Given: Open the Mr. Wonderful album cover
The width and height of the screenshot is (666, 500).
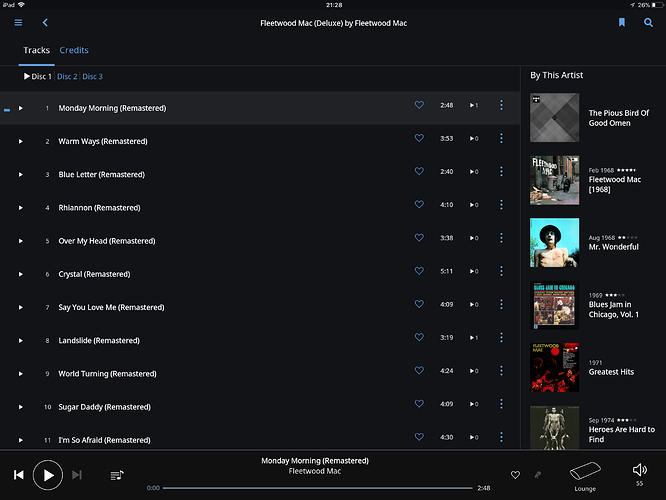Looking at the screenshot, I should click(x=554, y=243).
